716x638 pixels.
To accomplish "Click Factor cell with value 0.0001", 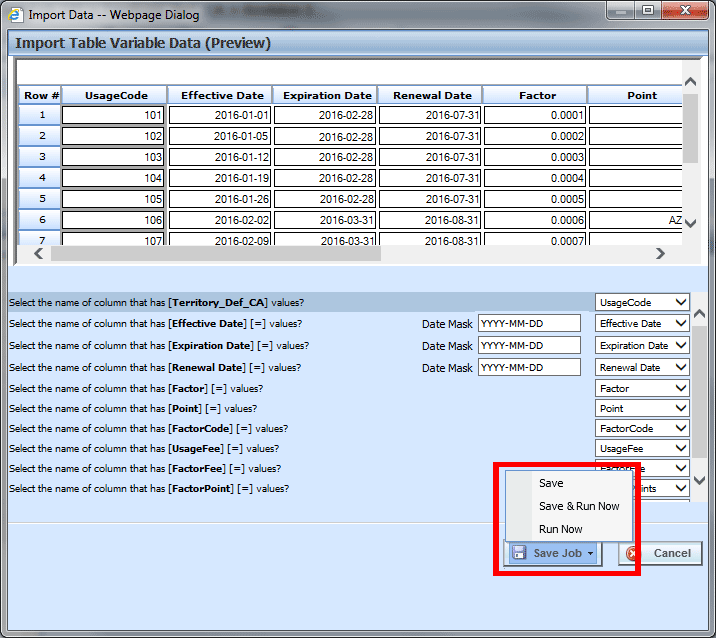I will pos(535,115).
